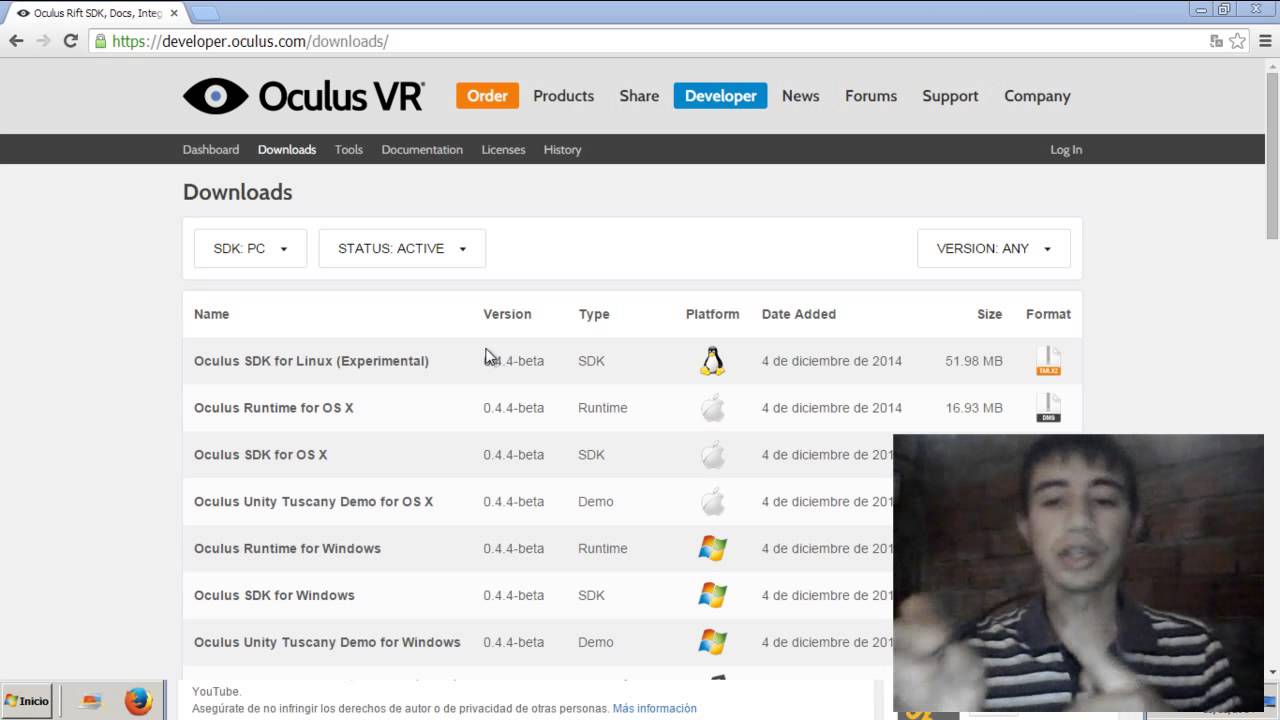Viewport: 1280px width, 720px height.
Task: Download the TAR.XZ file for Linux SDK
Action: pos(1048,361)
